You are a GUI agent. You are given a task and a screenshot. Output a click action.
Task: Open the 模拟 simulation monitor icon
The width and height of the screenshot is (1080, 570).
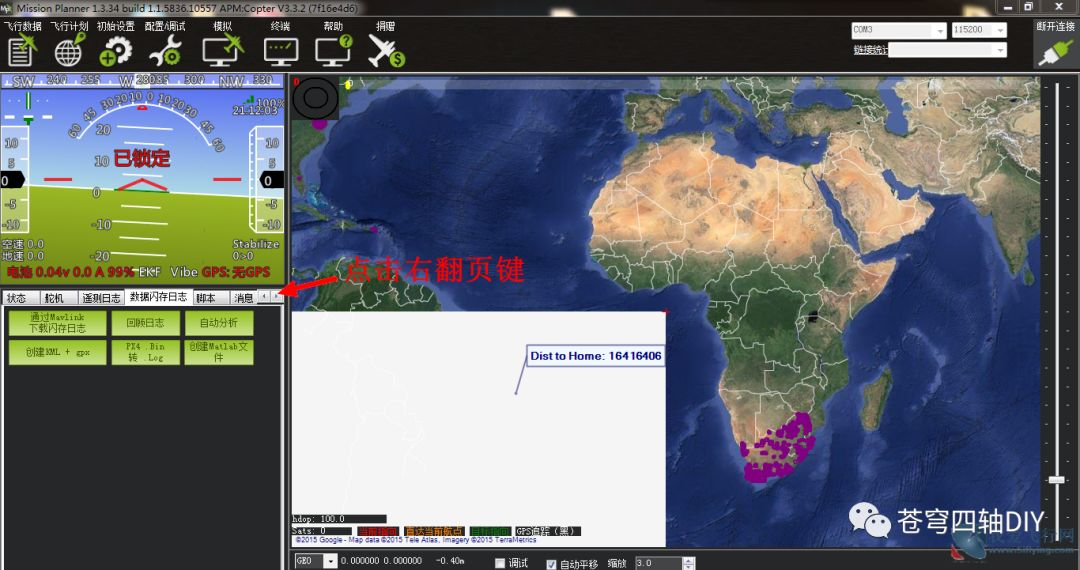click(222, 50)
